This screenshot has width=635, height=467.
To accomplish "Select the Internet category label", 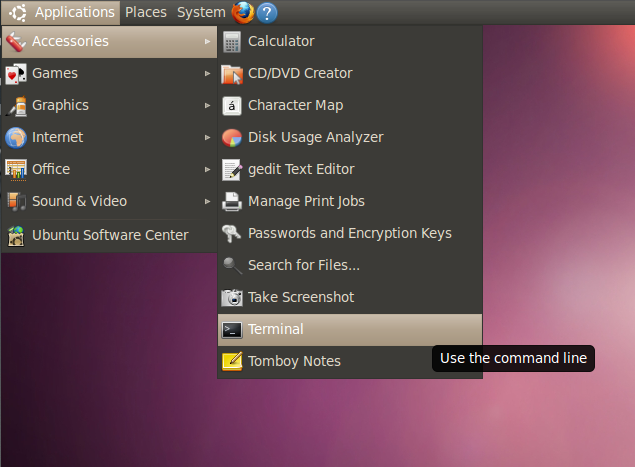I will [x=58, y=137].
